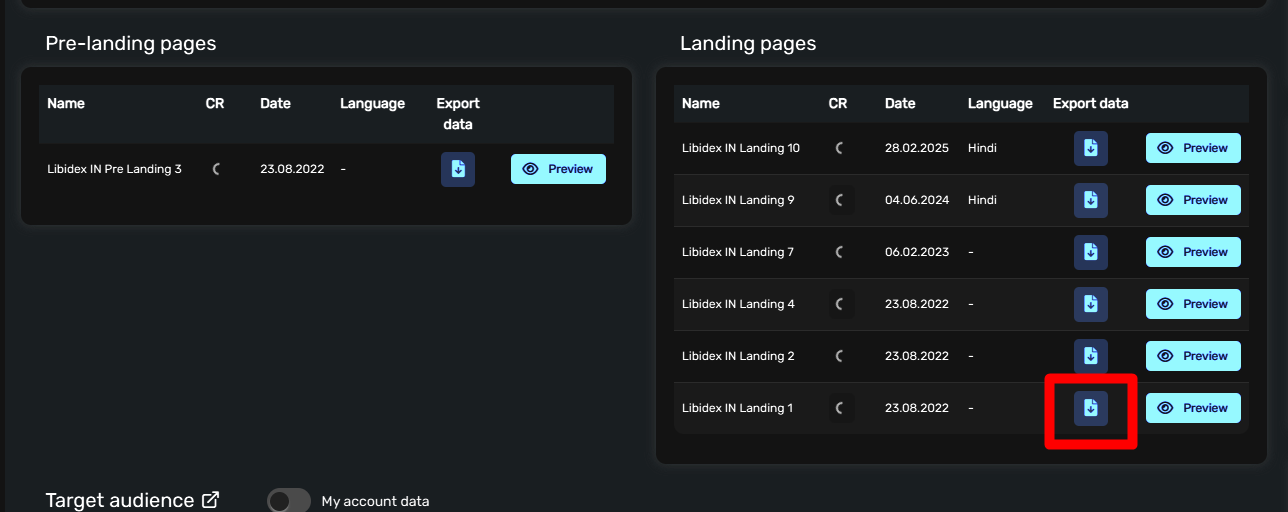Click the date 04.06.2024
This screenshot has height=512, width=1288.
(917, 200)
